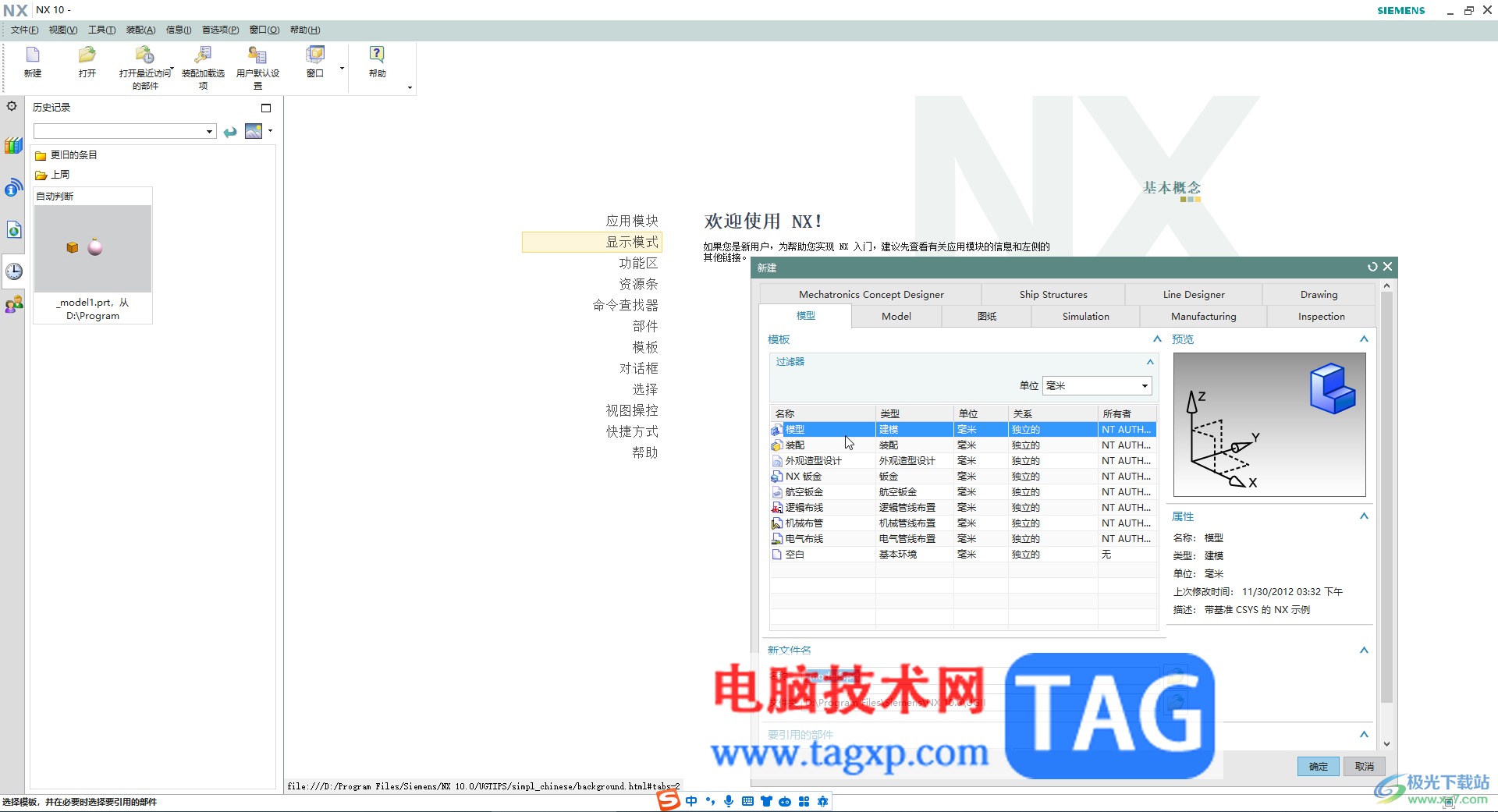The image size is (1498, 812).
Task: Collapse the 要引用的部件 section
Action: [1364, 734]
